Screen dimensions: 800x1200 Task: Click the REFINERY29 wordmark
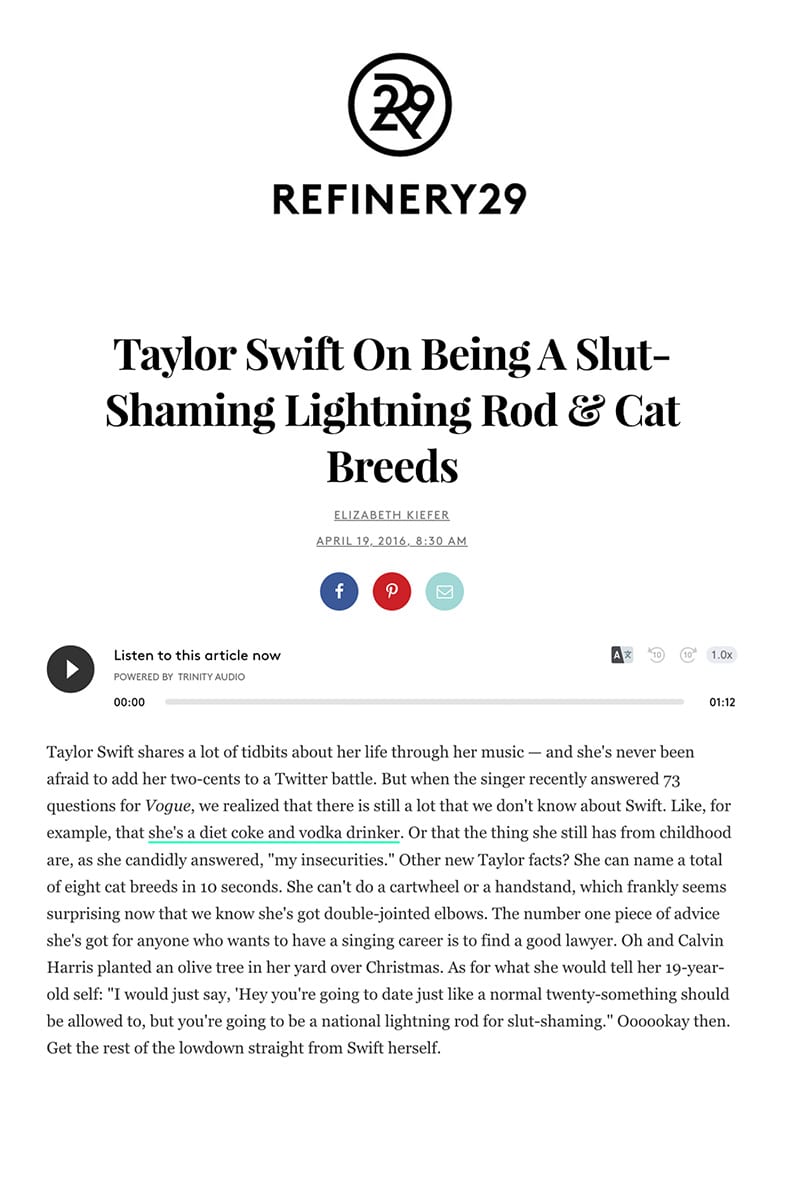point(400,198)
